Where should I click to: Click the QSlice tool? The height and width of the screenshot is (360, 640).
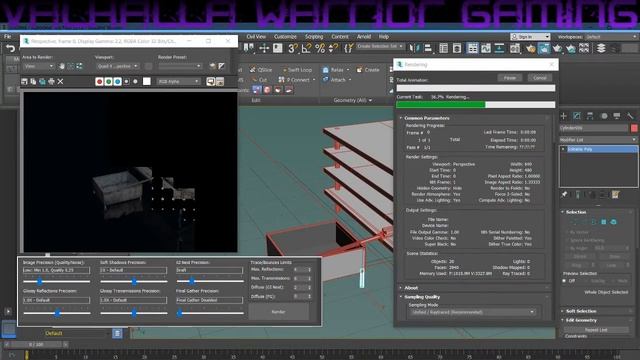261,70
